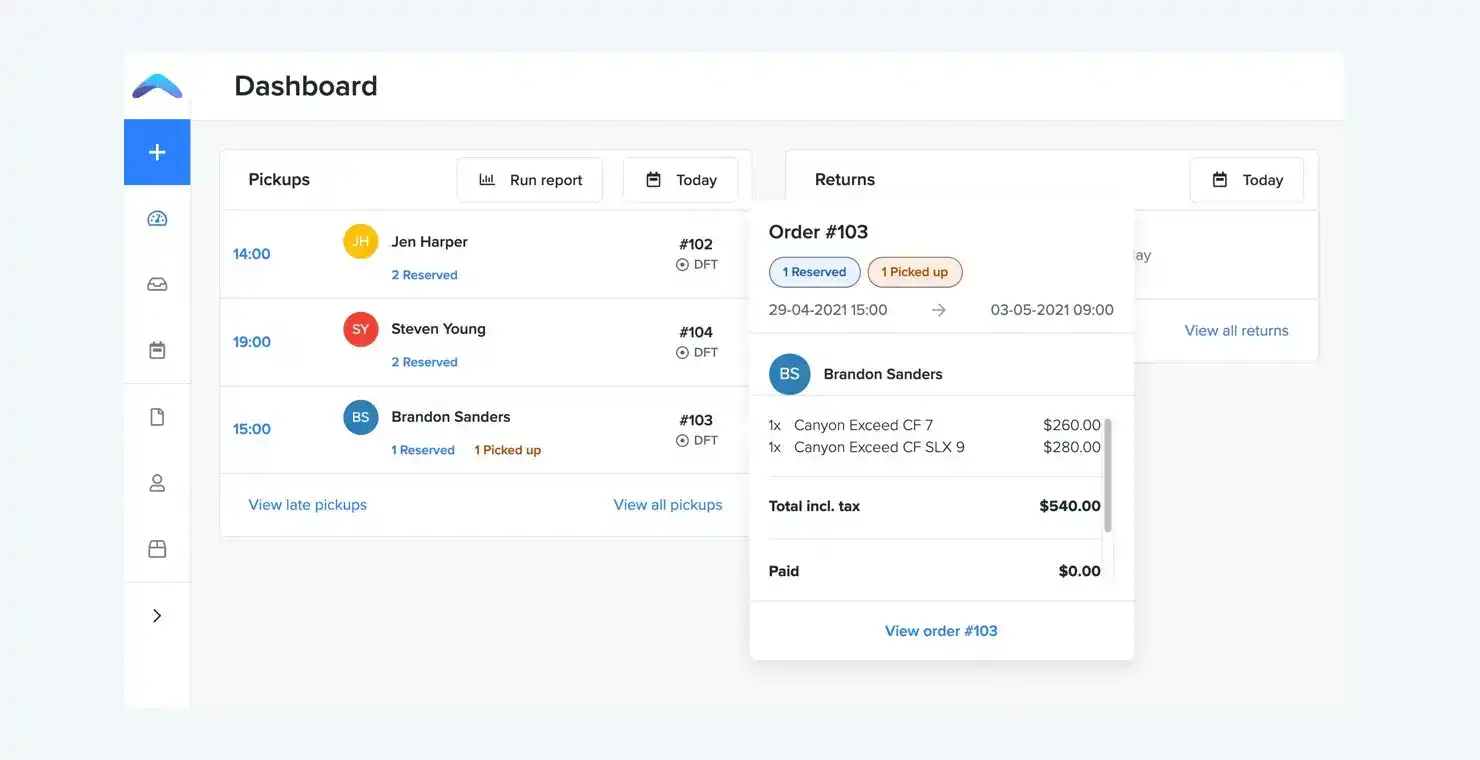The height and width of the screenshot is (760, 1480).
Task: Open View all pickups link
Action: (x=667, y=505)
